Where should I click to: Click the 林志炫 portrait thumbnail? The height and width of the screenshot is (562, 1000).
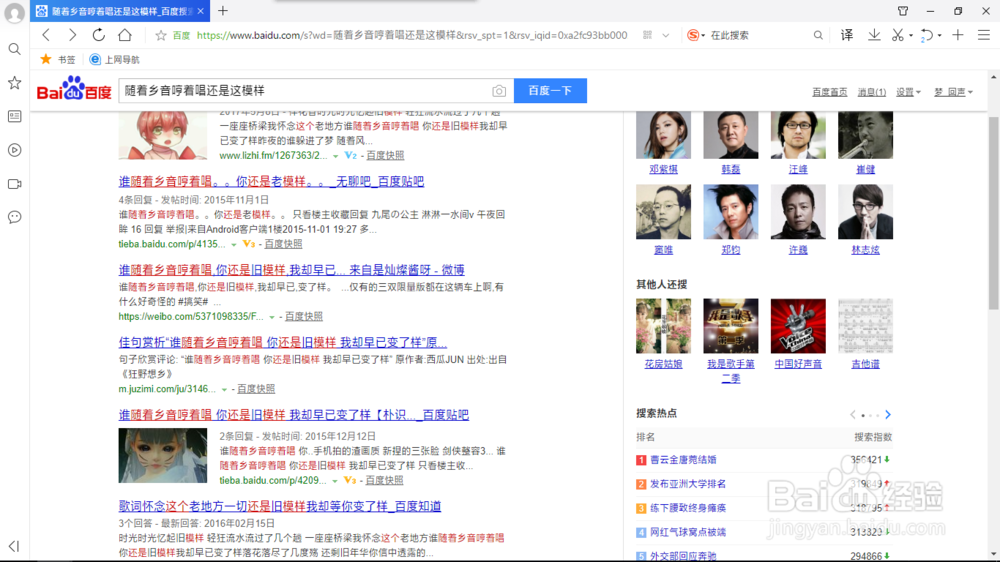[x=865, y=212]
